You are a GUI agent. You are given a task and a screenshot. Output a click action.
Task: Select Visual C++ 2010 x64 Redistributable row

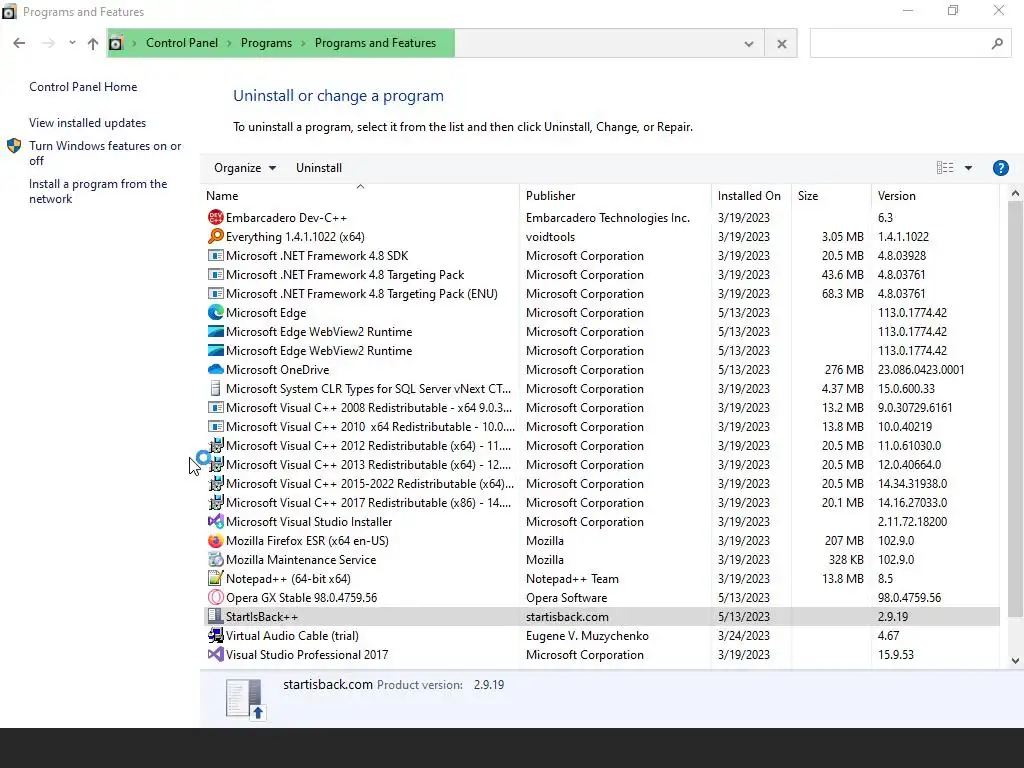601,426
